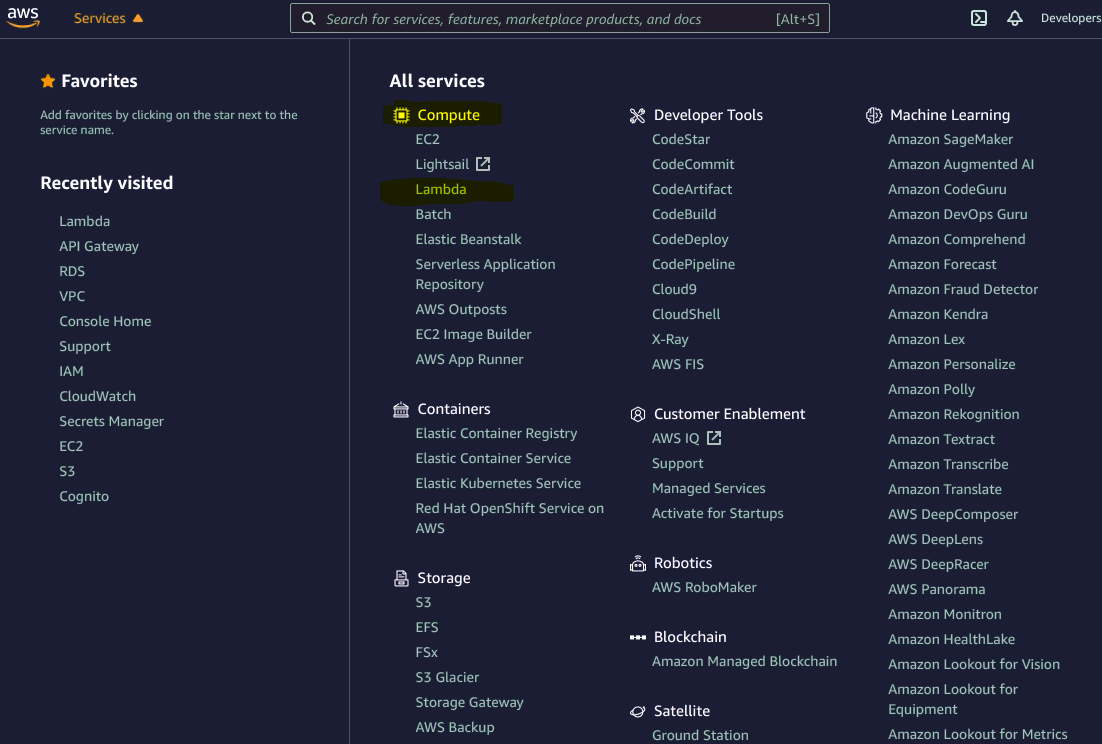Click the Storage category icon
The image size is (1102, 744).
(x=401, y=578)
